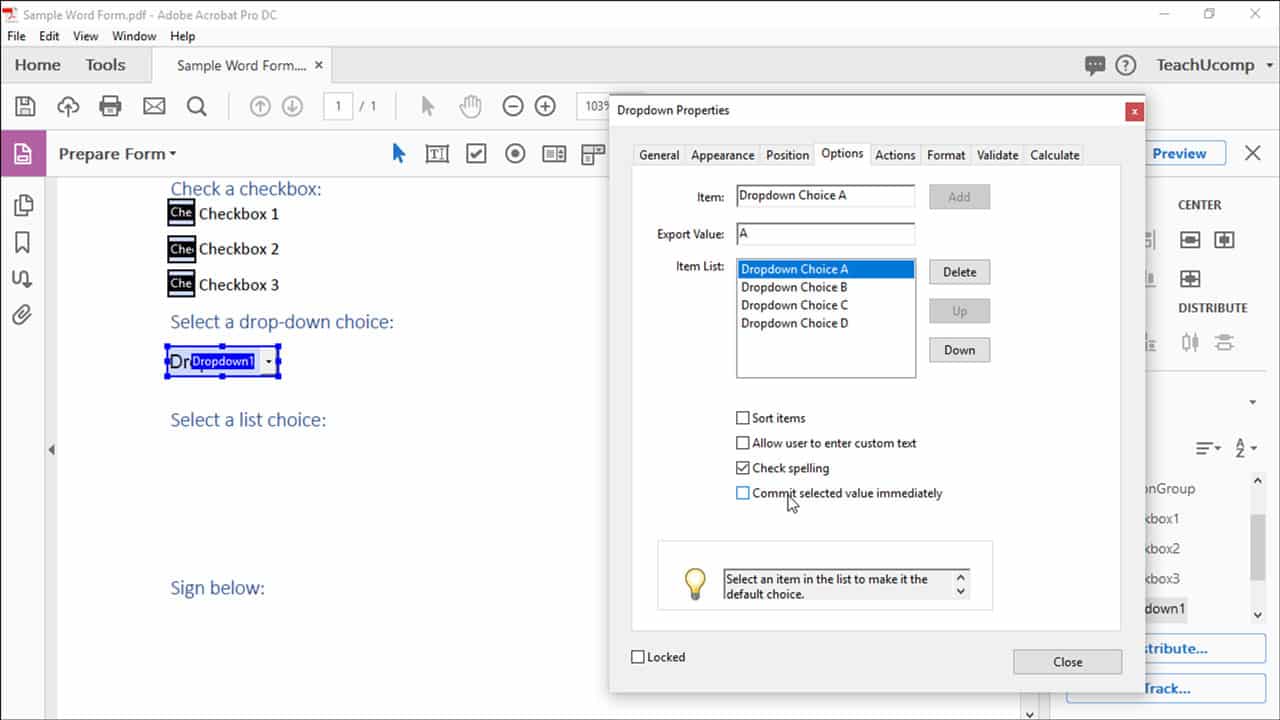Screen dimensions: 1280x720
Task: Zoom out with the minus magnifier icon
Action: click(511, 105)
